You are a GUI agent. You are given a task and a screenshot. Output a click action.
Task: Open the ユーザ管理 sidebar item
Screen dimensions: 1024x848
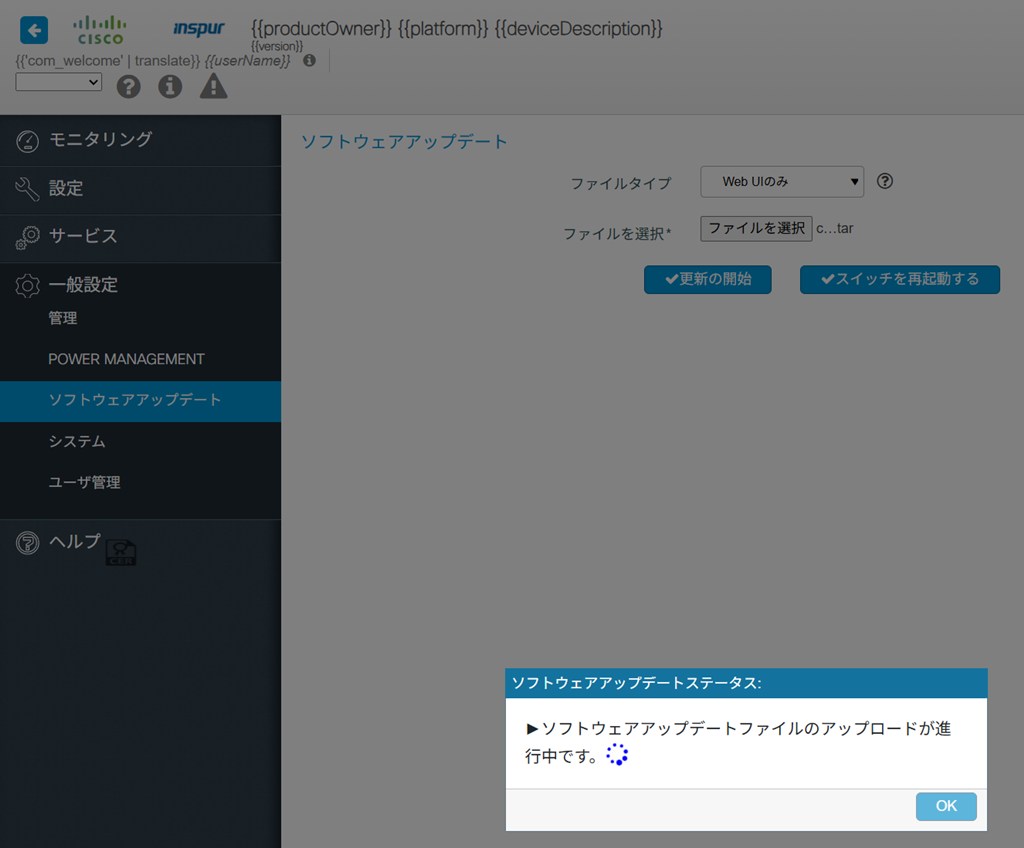[84, 482]
